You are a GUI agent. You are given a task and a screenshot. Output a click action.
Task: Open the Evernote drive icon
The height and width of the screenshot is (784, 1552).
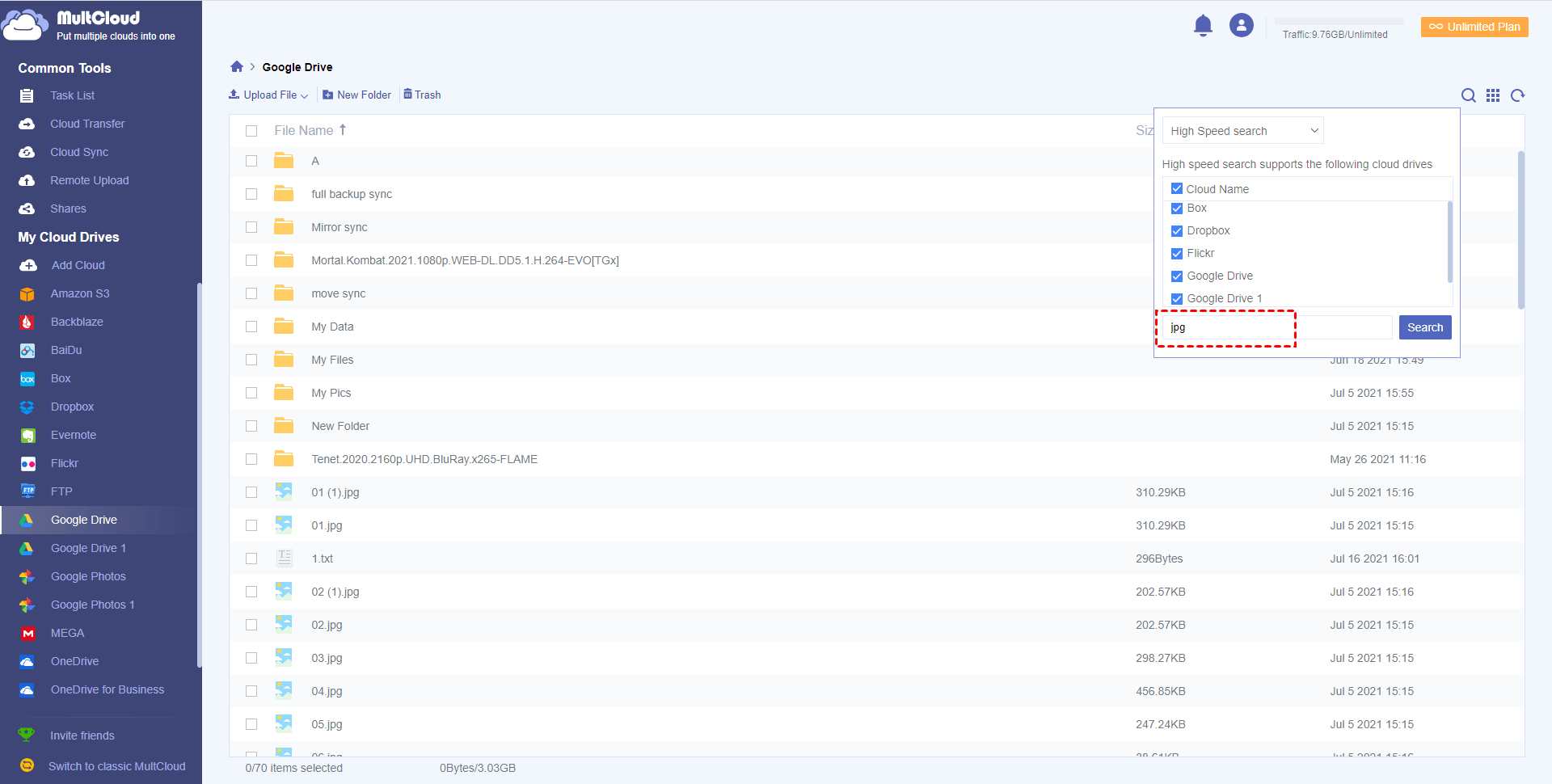(x=27, y=435)
